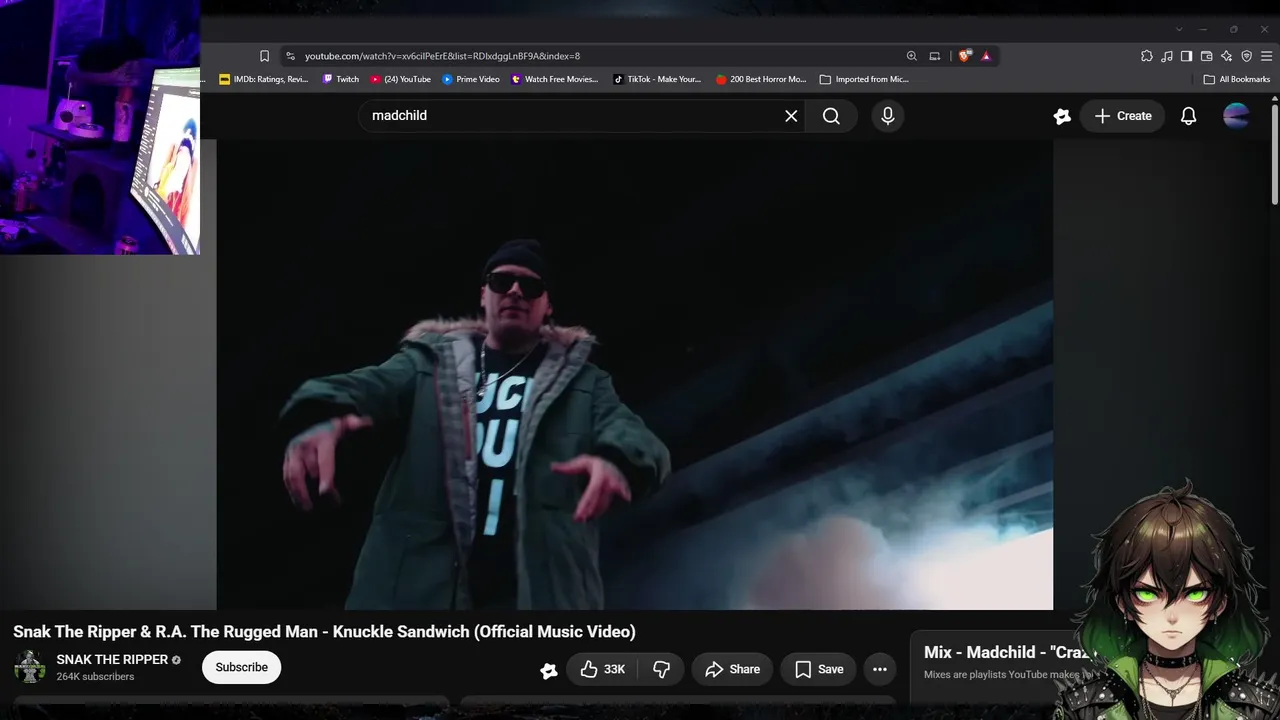This screenshot has width=1280, height=720.
Task: Open the Twitch bookmark
Action: [341, 79]
